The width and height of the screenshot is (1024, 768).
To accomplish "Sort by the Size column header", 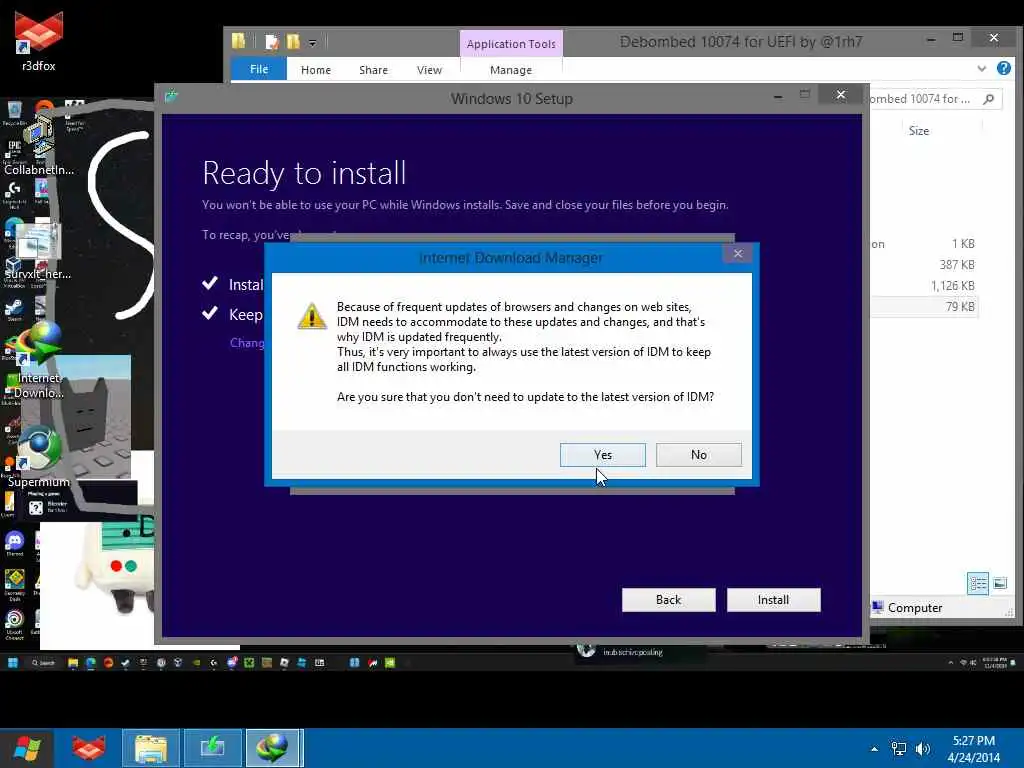I will [918, 131].
